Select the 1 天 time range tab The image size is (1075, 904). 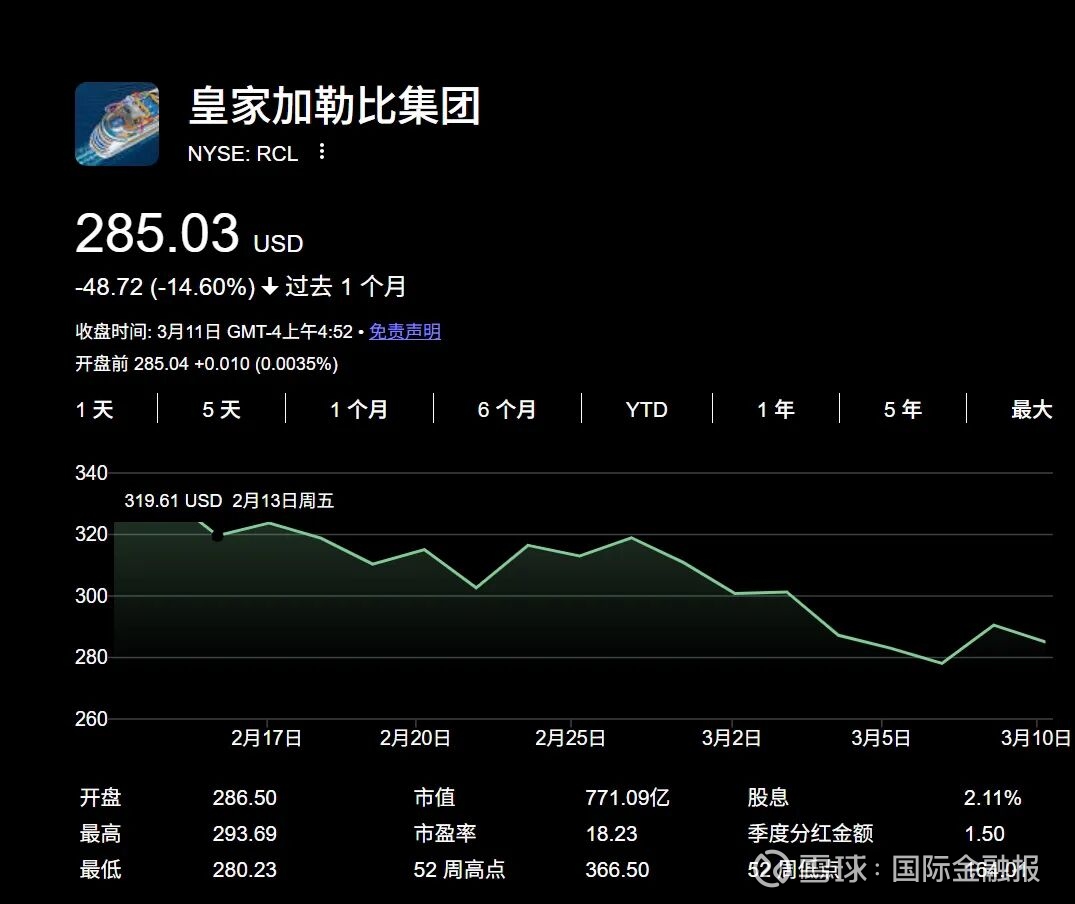pos(95,410)
